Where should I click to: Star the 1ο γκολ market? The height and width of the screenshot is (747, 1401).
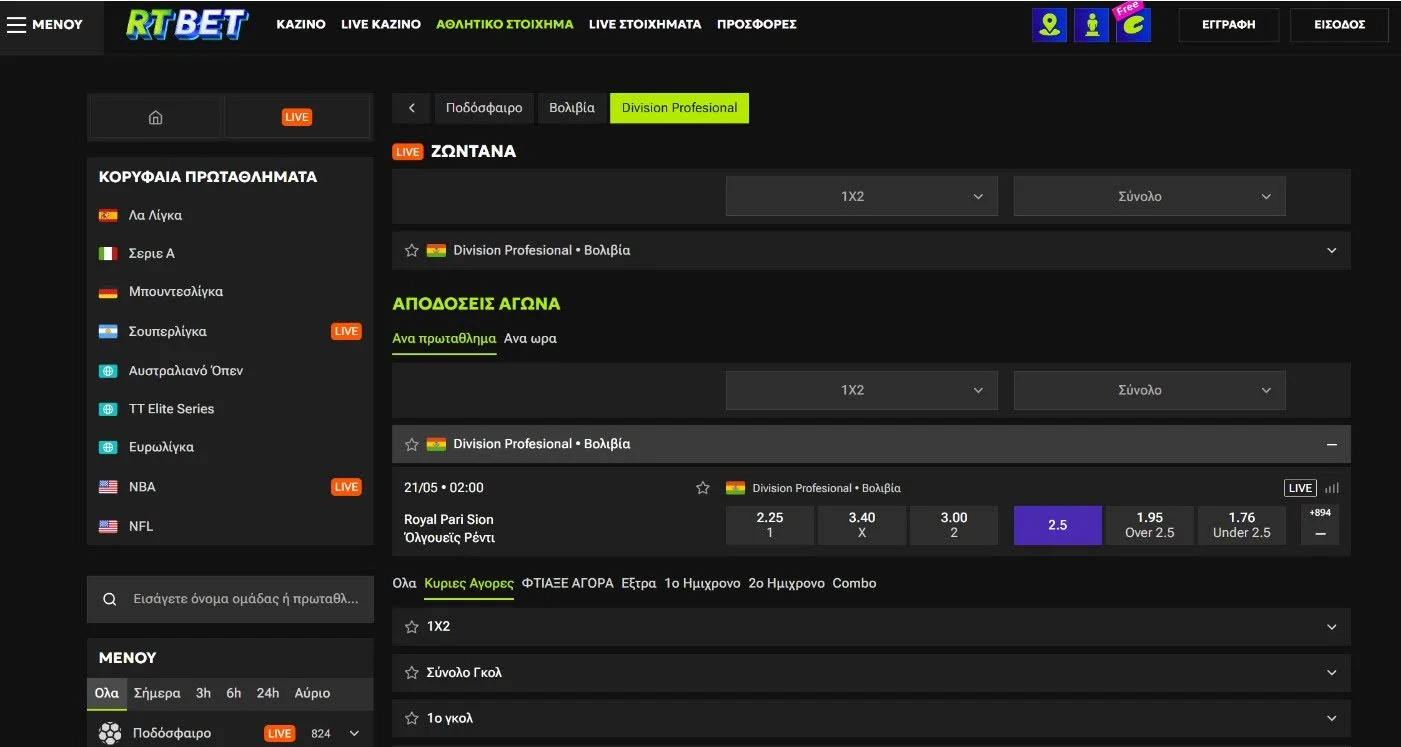[x=411, y=718]
